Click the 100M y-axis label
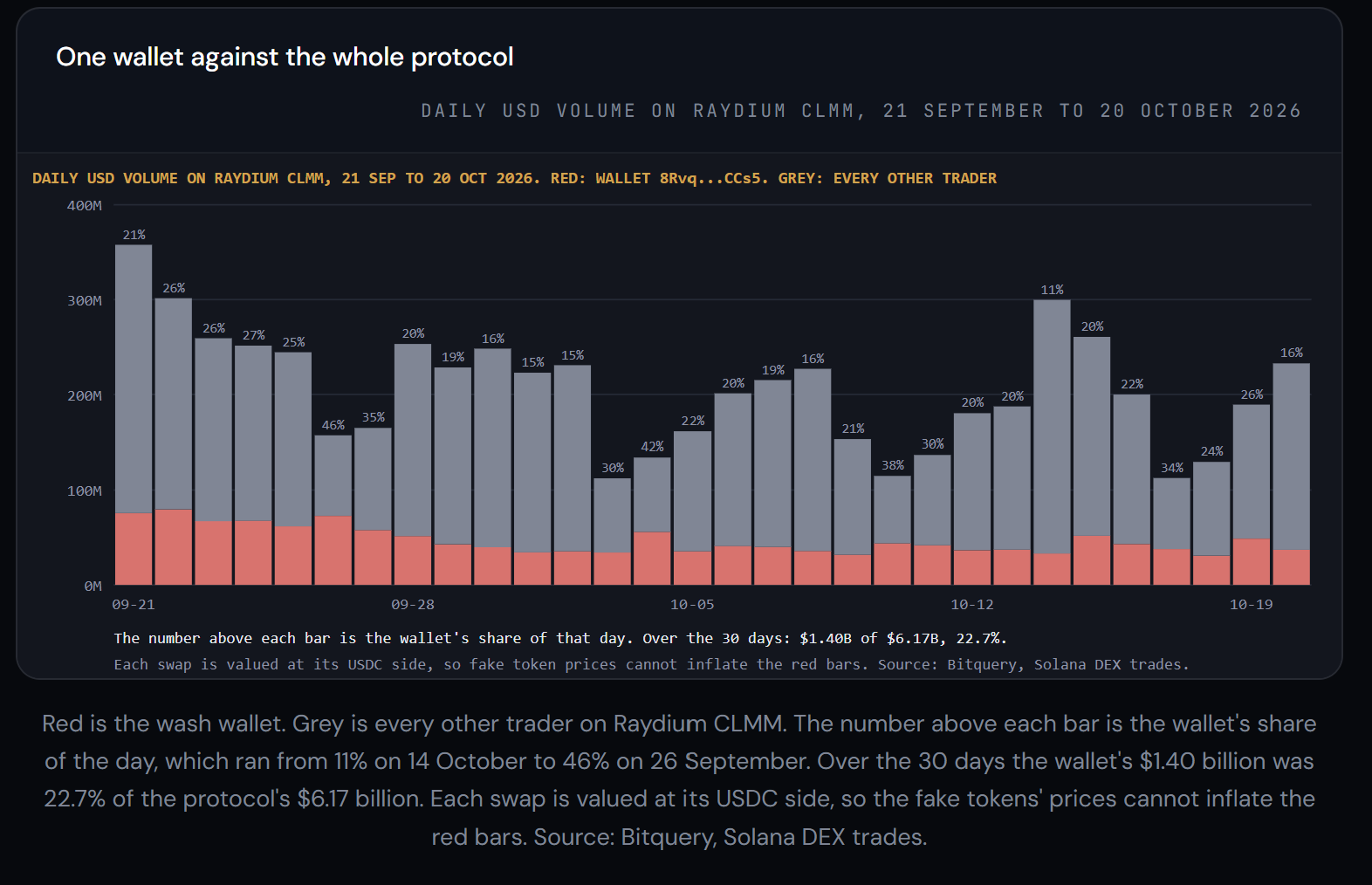Viewport: 1372px width, 885px height. pyautogui.click(x=84, y=491)
